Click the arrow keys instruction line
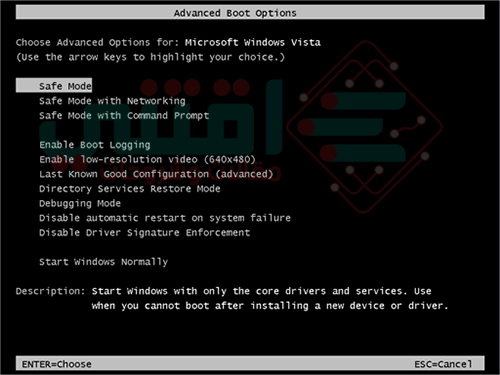 150,57
